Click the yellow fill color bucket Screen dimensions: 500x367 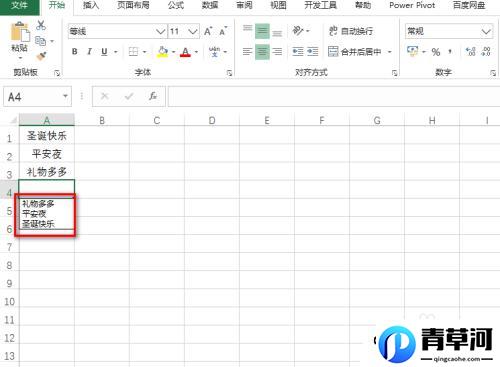[162, 52]
